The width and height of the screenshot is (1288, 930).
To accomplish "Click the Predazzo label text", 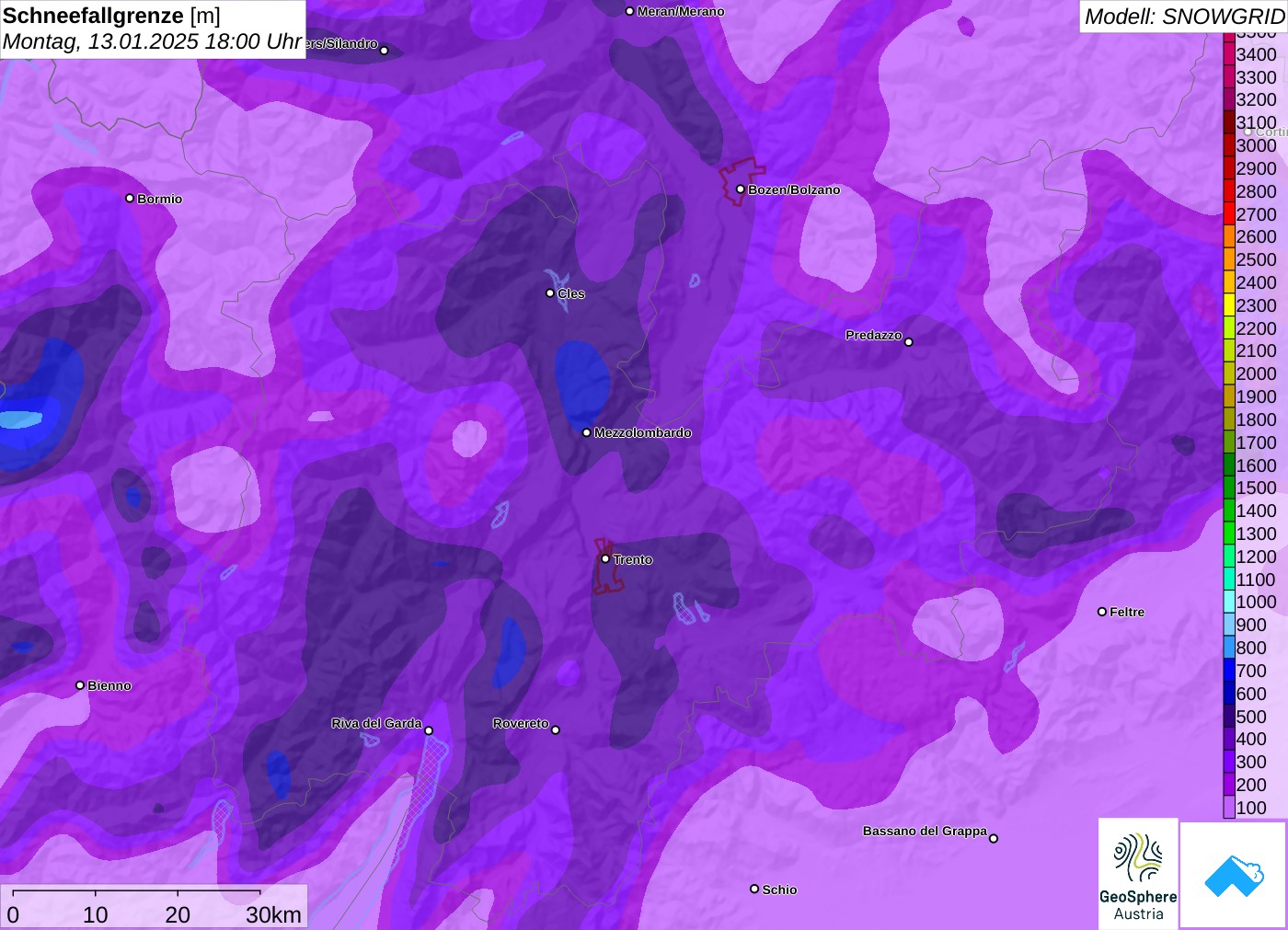I will (x=874, y=335).
